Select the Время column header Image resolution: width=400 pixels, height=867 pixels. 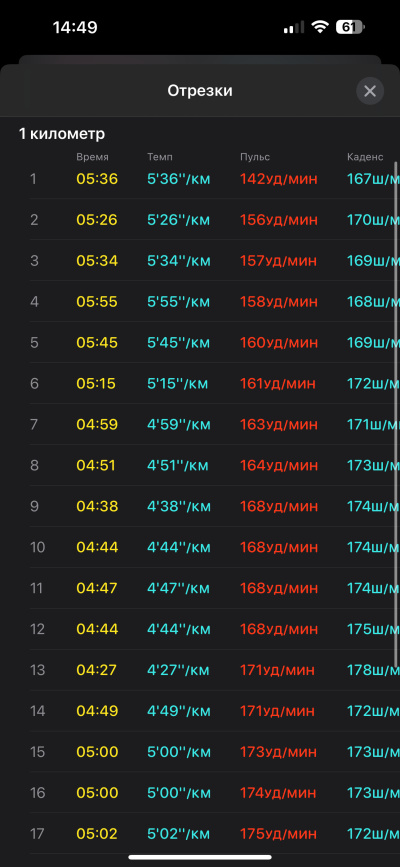[92, 157]
